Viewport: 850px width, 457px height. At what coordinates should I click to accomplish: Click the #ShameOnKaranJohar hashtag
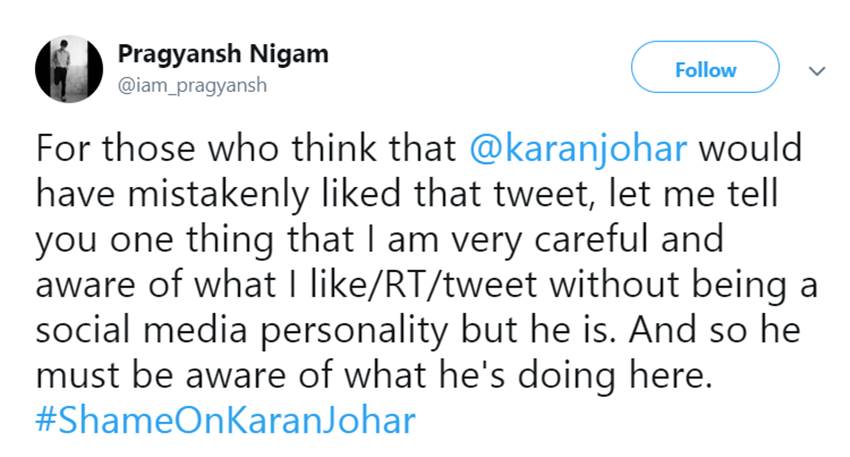(x=225, y=420)
